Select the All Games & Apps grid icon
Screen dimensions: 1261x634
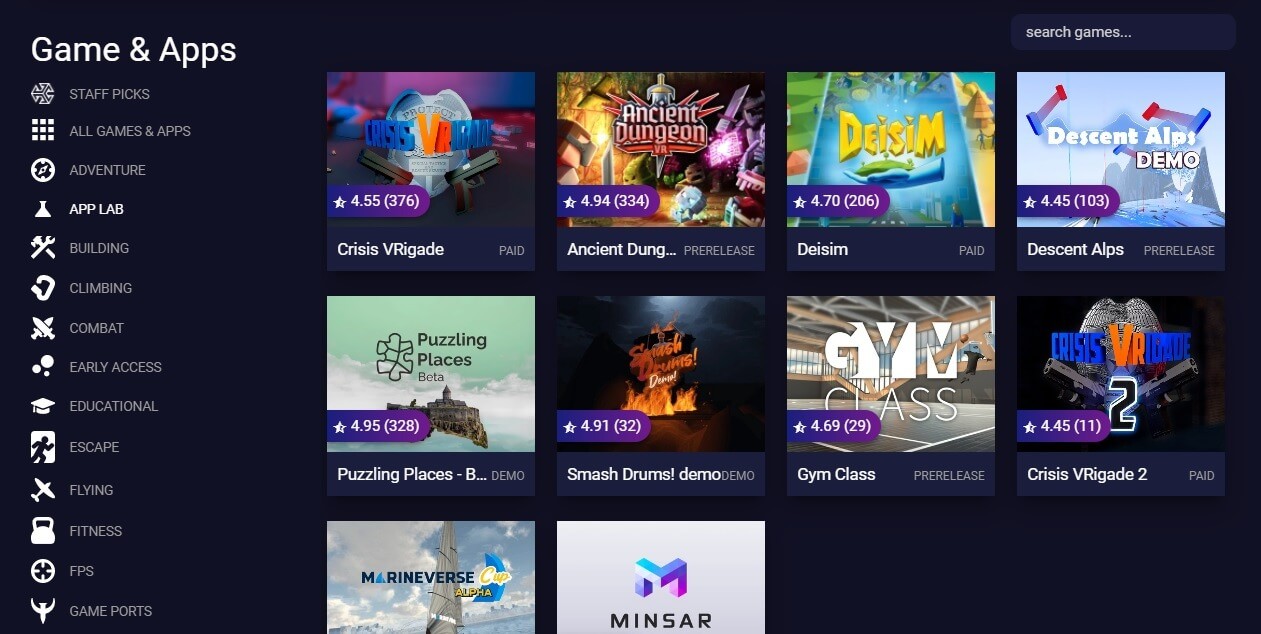tap(43, 130)
